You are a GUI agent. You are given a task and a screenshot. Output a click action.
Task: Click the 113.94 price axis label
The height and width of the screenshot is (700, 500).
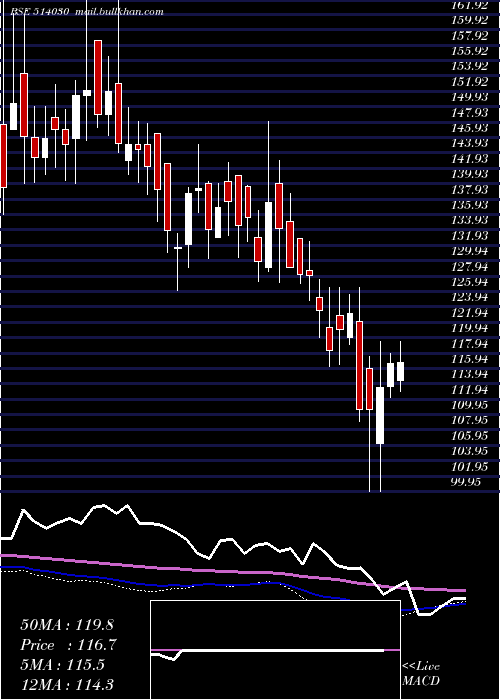(x=469, y=374)
